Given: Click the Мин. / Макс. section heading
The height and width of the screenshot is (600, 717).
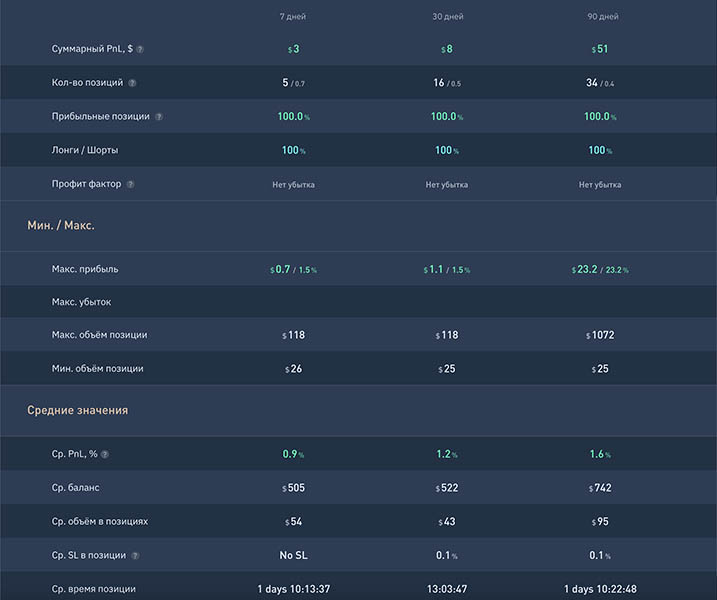Looking at the screenshot, I should [61, 226].
